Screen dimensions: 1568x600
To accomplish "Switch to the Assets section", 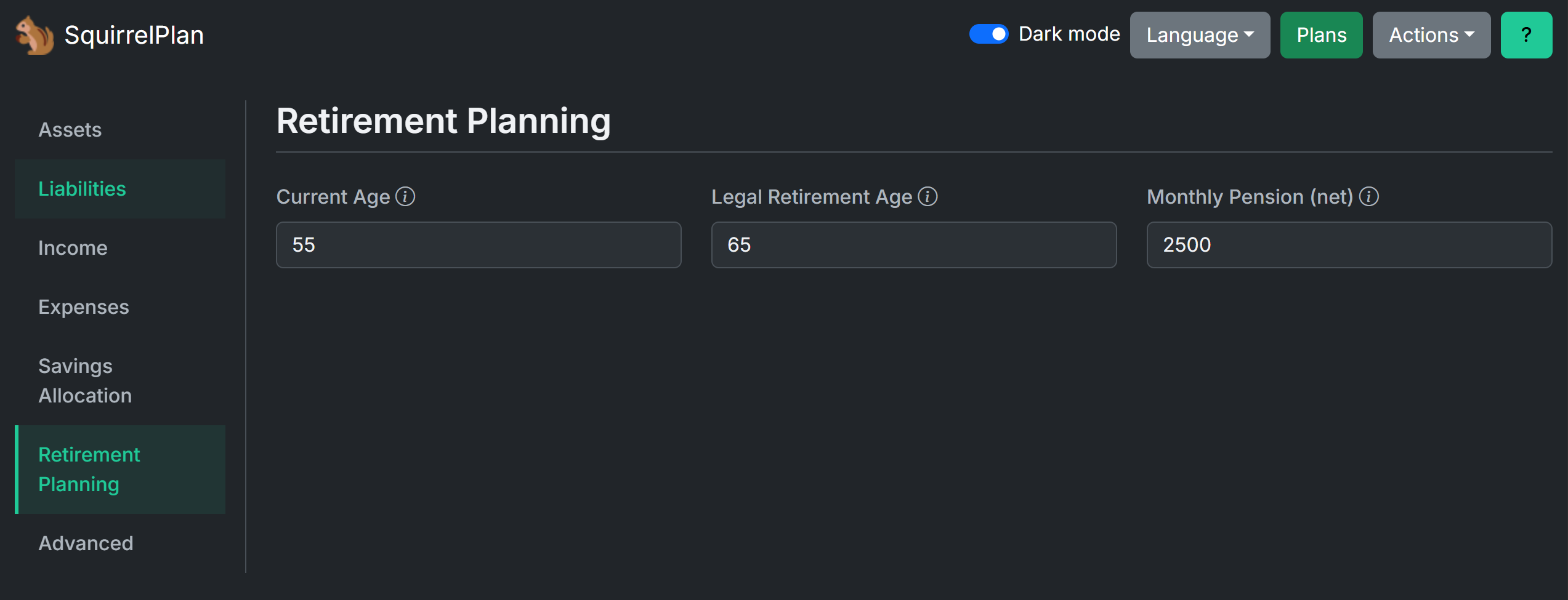I will pos(70,129).
